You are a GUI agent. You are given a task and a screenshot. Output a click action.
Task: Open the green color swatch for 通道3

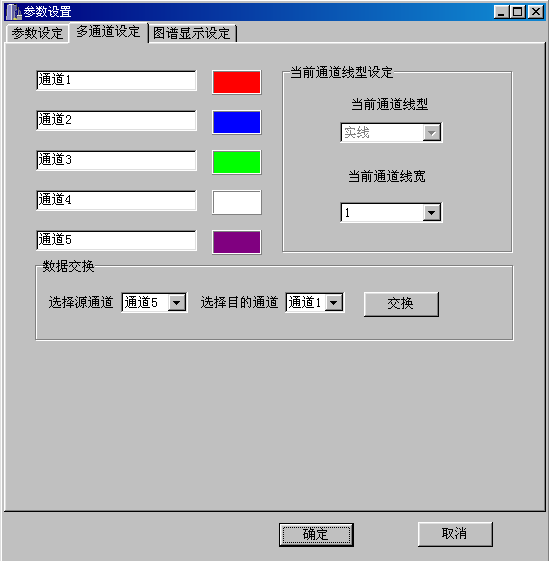tap(237, 162)
